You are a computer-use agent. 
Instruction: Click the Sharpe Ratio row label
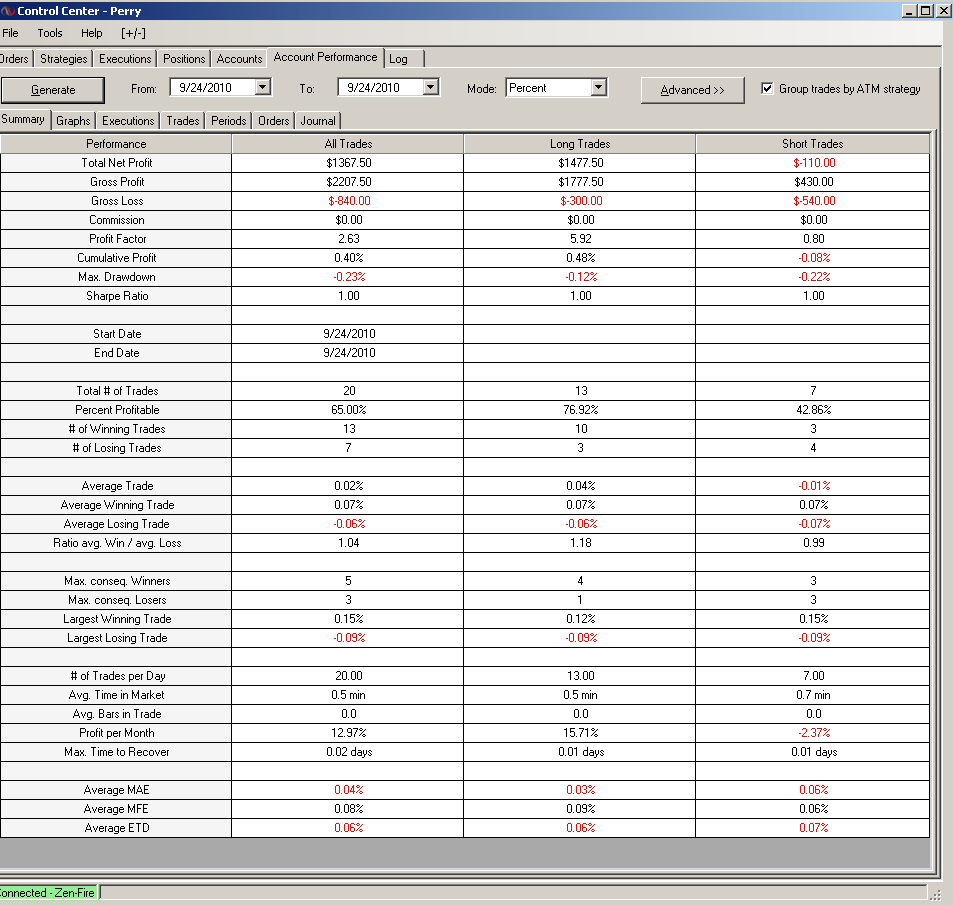click(117, 296)
